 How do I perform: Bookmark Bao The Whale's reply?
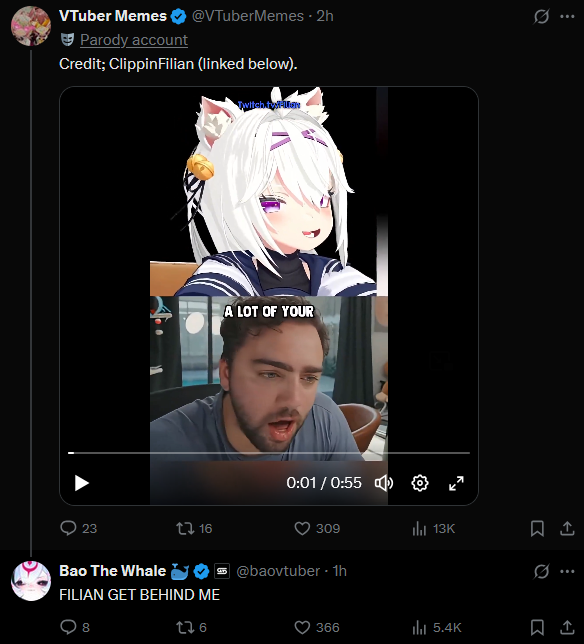coord(537,627)
